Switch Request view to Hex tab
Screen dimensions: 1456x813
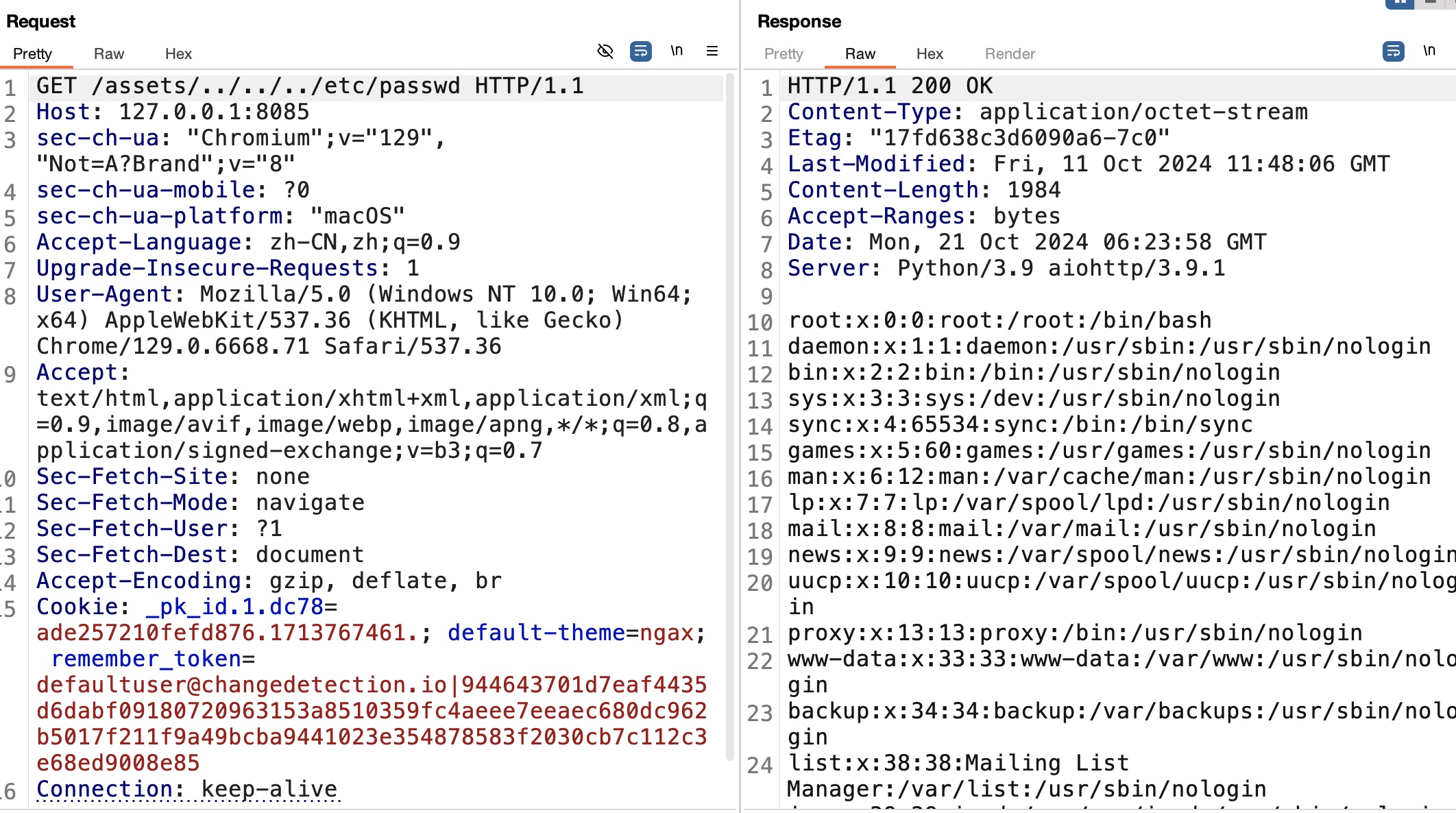pos(178,54)
